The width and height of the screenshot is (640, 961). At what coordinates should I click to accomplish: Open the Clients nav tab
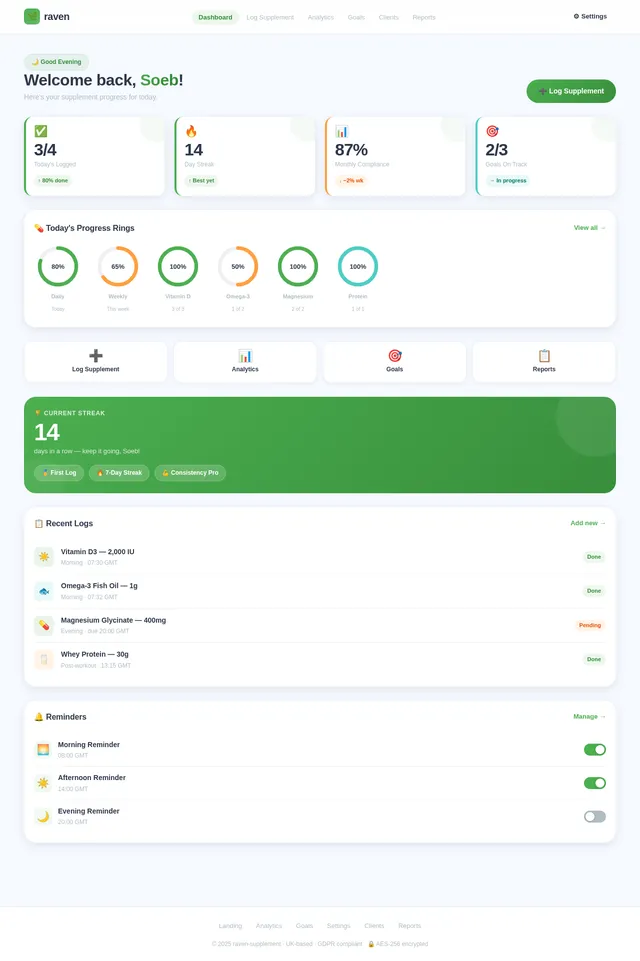click(x=389, y=17)
